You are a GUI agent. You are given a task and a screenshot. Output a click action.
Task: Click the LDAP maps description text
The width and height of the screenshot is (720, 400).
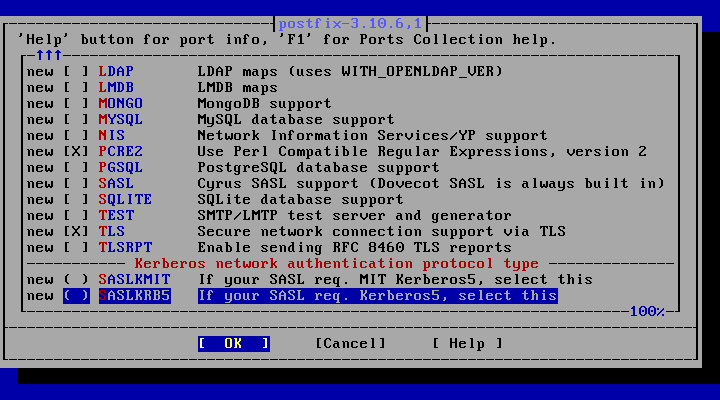pyautogui.click(x=350, y=72)
